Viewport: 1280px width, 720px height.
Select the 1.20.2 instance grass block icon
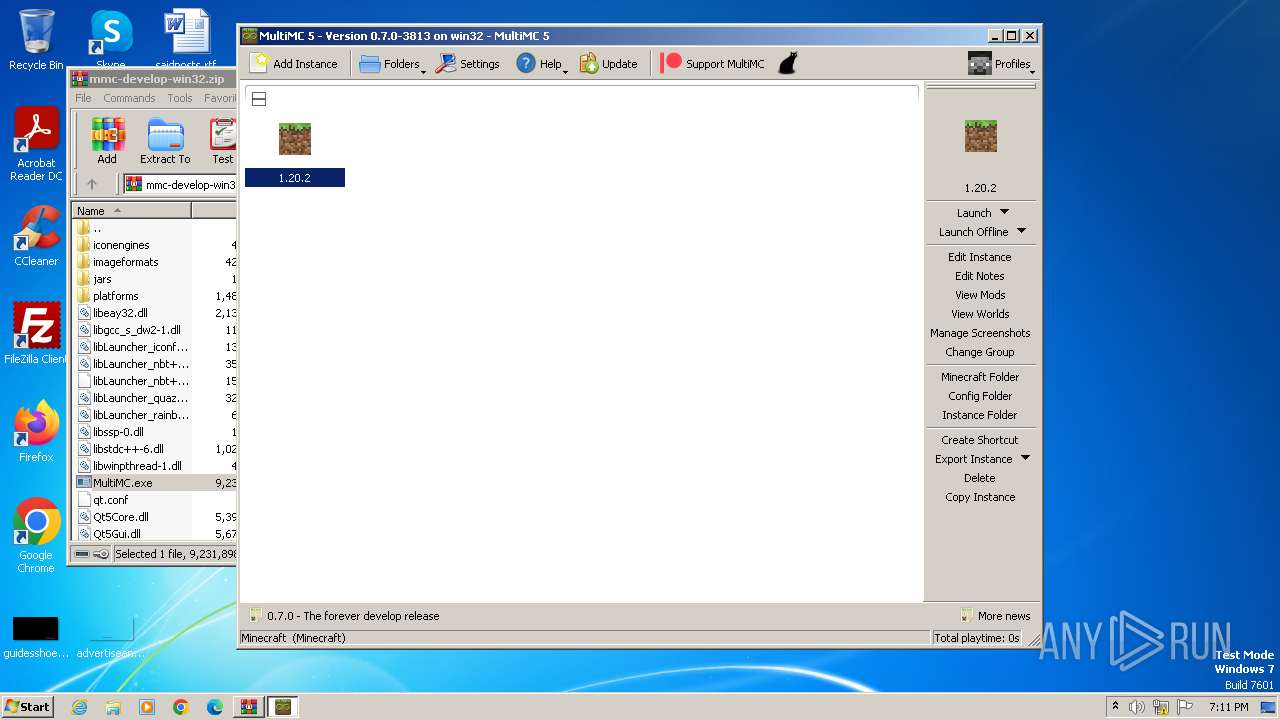(295, 139)
